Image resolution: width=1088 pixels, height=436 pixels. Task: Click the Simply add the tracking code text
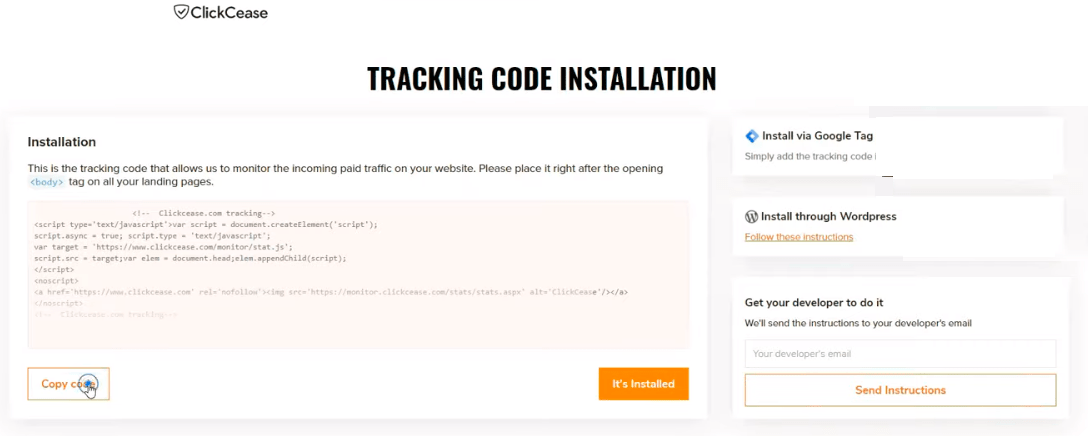click(810, 157)
